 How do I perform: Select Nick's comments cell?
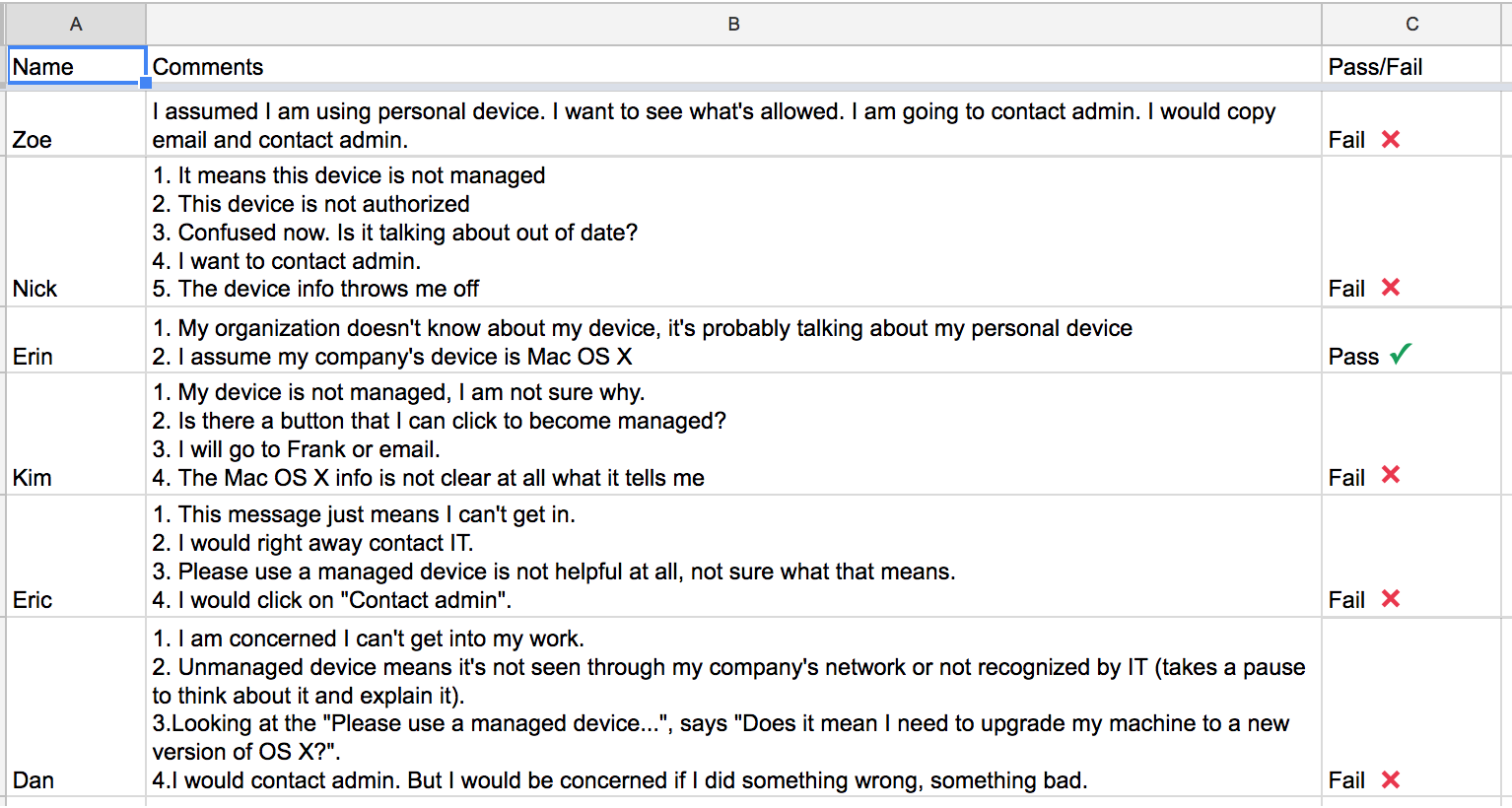point(734,232)
